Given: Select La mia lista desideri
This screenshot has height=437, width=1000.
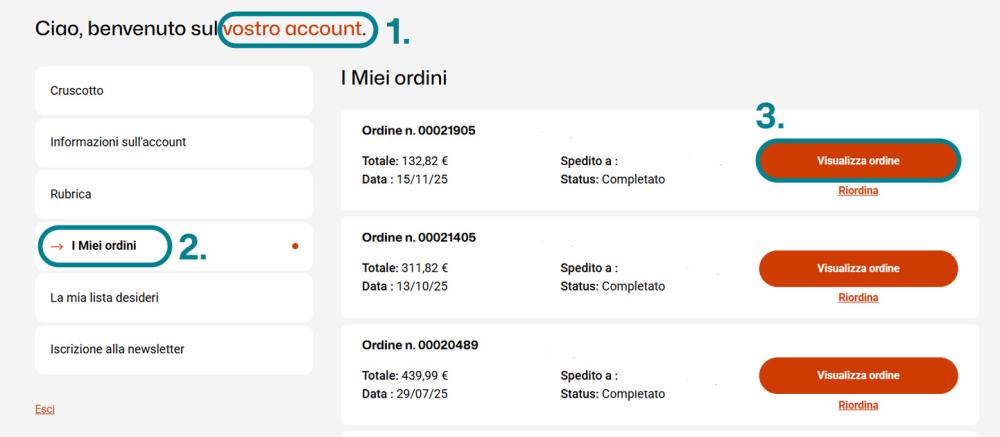Looking at the screenshot, I should (173, 297).
